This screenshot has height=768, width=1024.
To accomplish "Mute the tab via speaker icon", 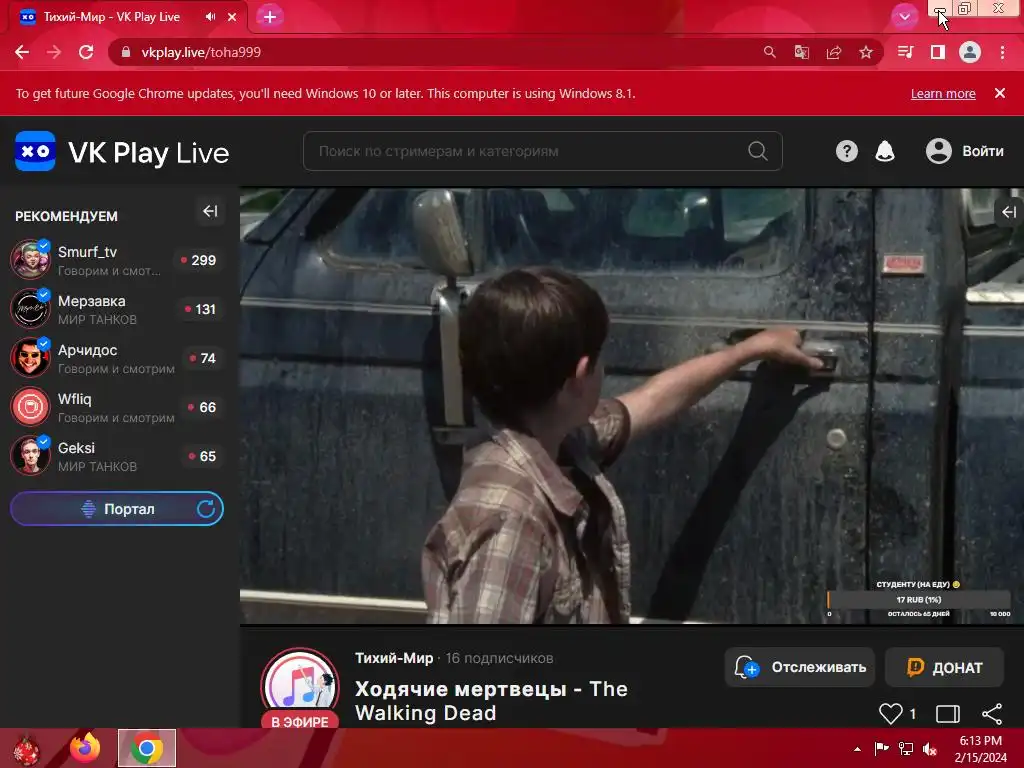I will [x=210, y=17].
